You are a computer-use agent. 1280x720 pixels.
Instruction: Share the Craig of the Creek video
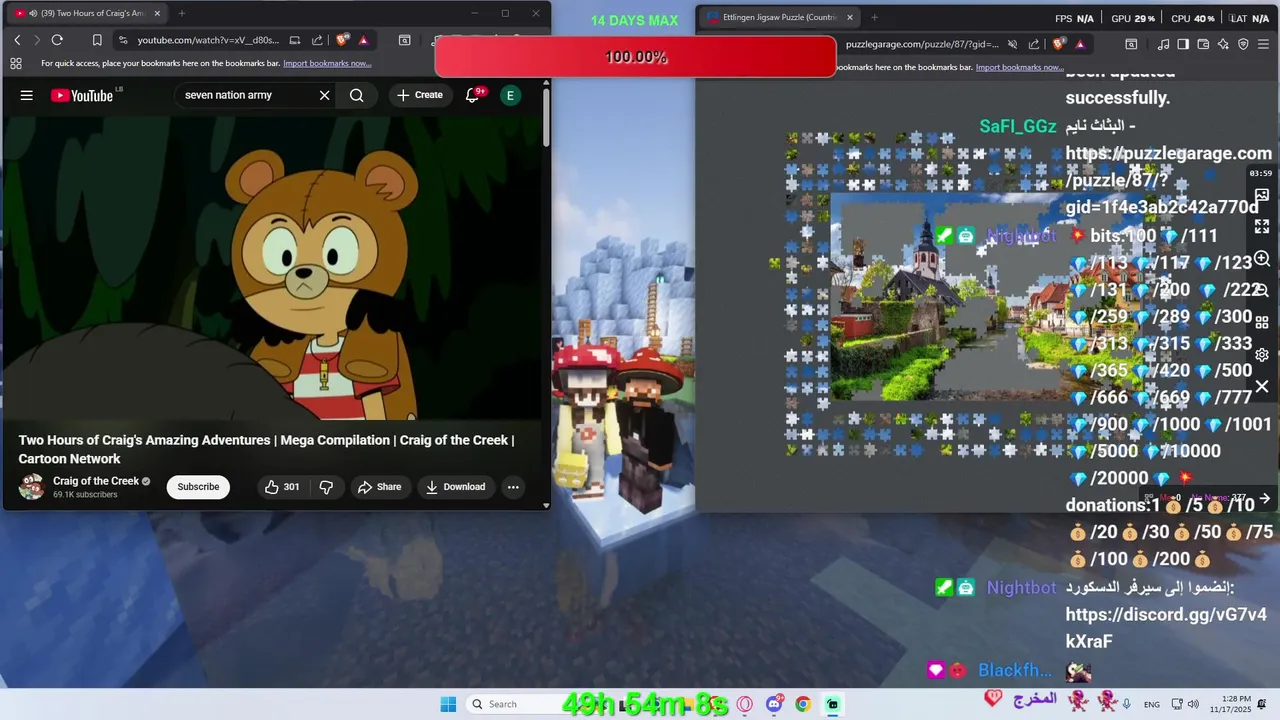click(x=379, y=487)
